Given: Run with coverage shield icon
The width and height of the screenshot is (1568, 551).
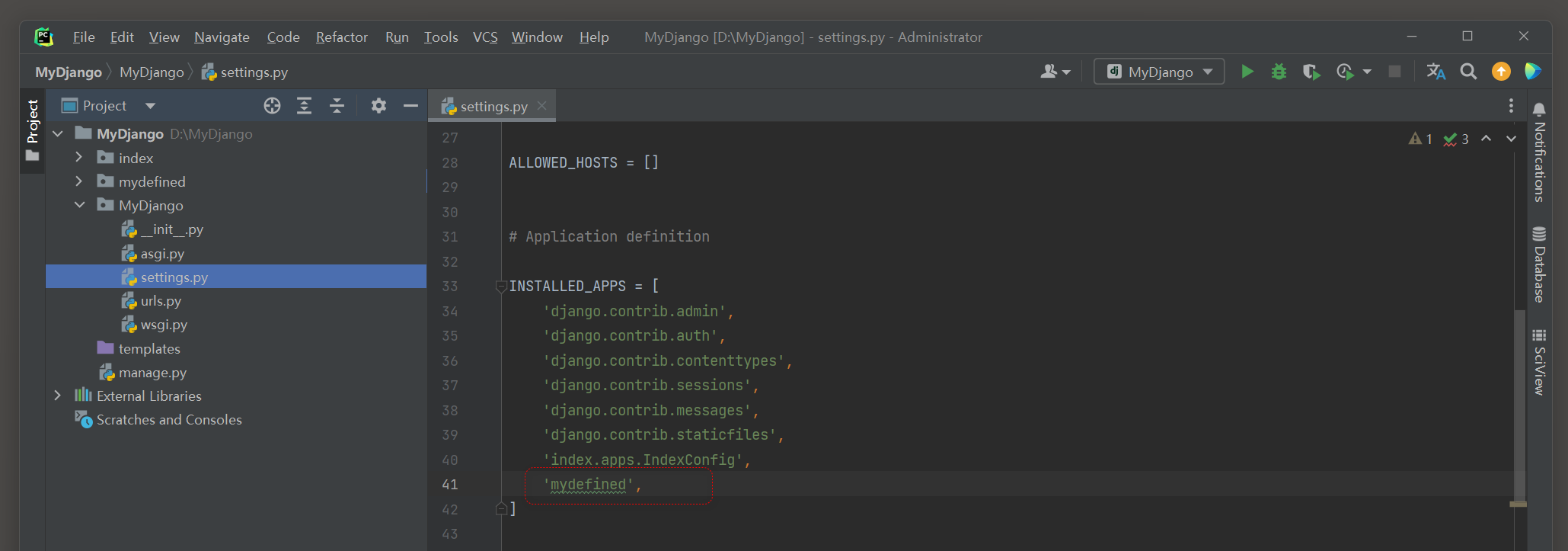Looking at the screenshot, I should [x=1311, y=72].
